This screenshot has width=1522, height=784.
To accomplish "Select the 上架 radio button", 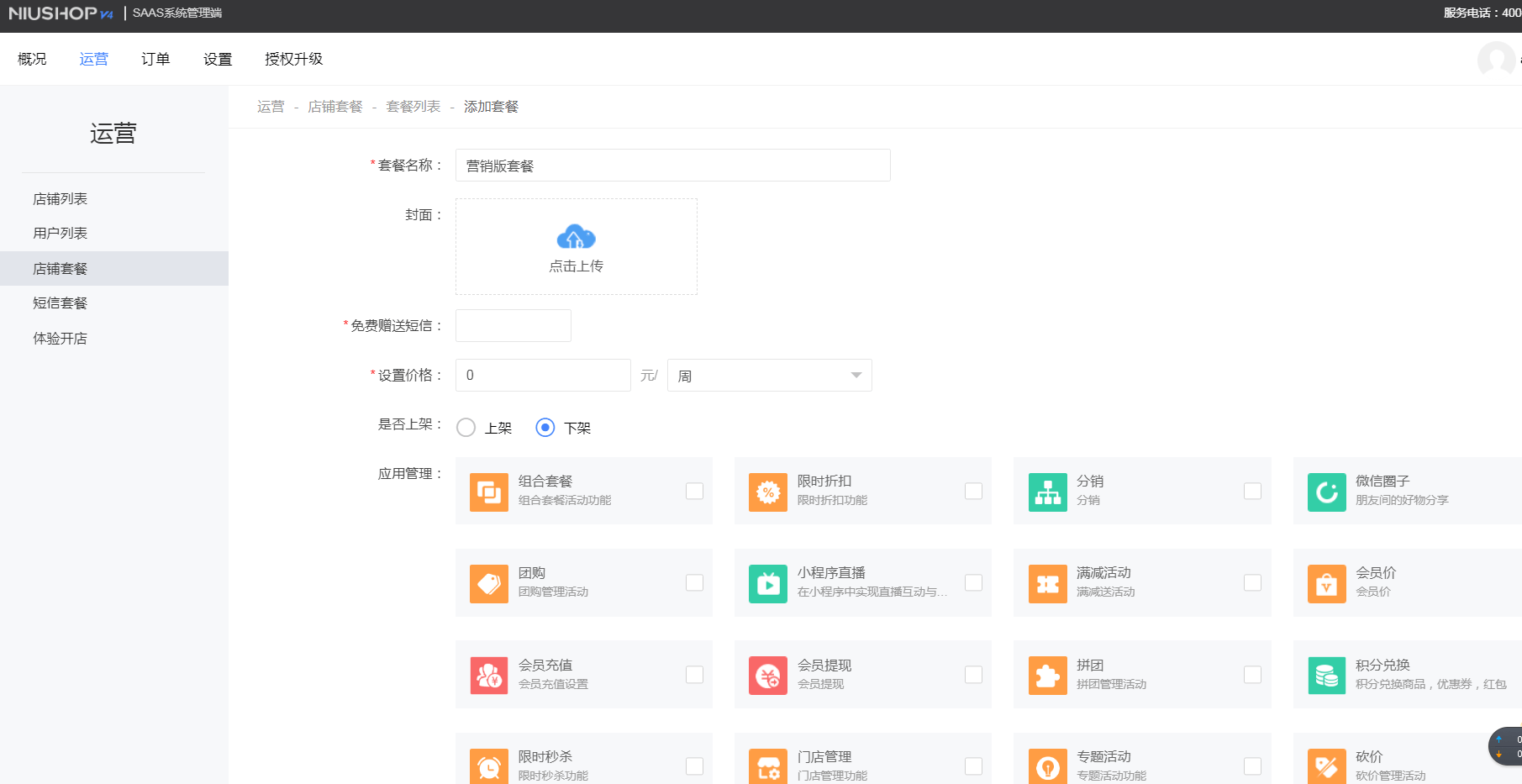I will point(466,427).
